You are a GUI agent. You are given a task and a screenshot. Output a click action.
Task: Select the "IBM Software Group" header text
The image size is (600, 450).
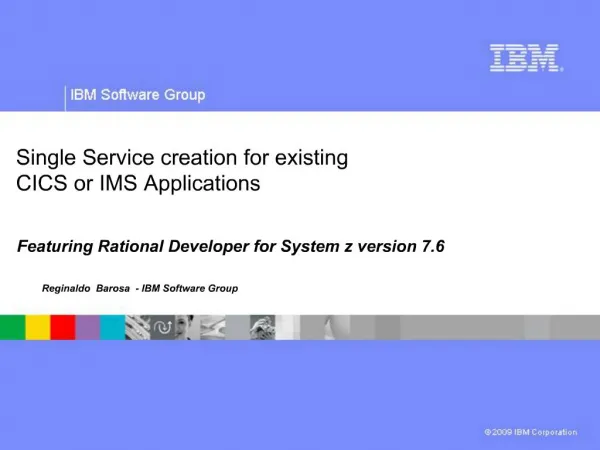[x=138, y=95]
